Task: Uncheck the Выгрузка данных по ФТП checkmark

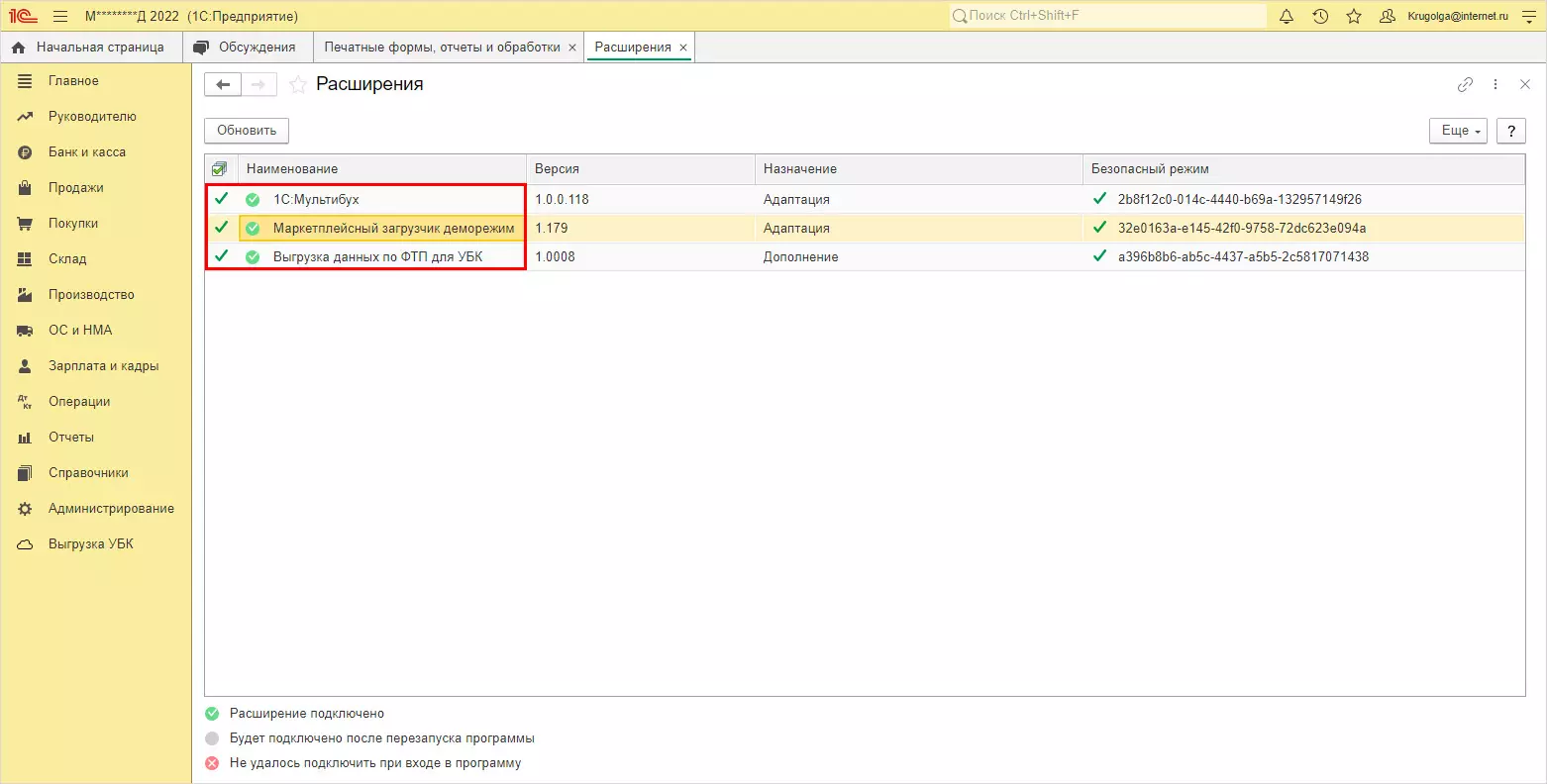Action: [222, 256]
